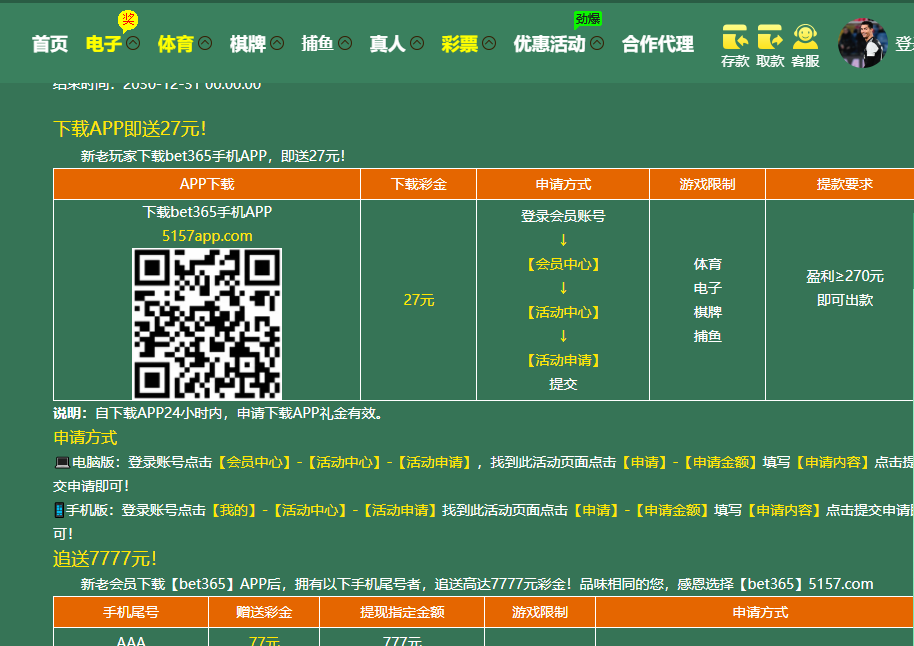The image size is (914, 646).
Task: Expand the 真人 dropdown chevron
Action: 417,44
